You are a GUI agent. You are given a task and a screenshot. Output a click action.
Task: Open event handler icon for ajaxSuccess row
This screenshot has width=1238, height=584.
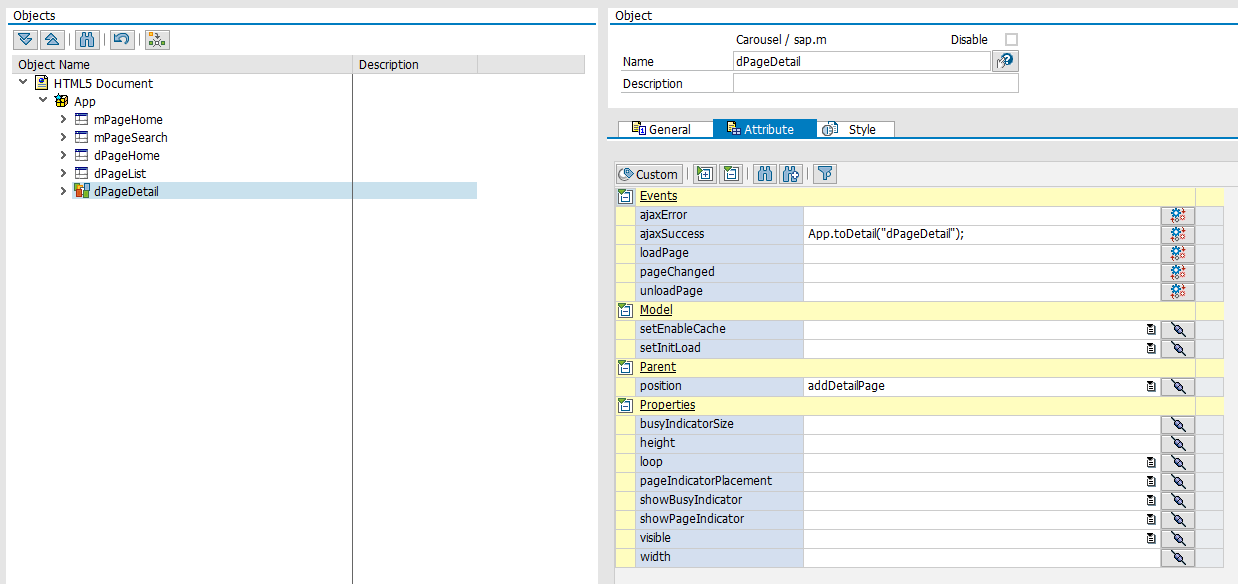pyautogui.click(x=1177, y=234)
